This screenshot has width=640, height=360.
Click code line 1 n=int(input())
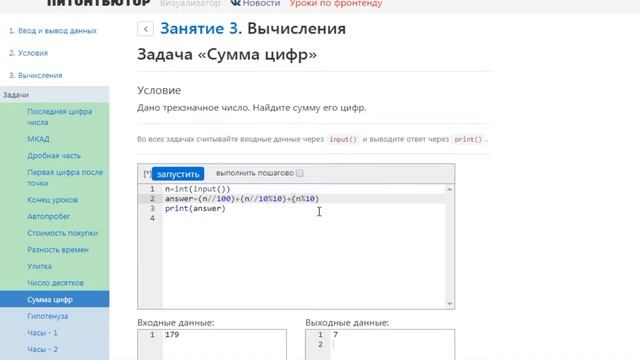click(x=198, y=189)
